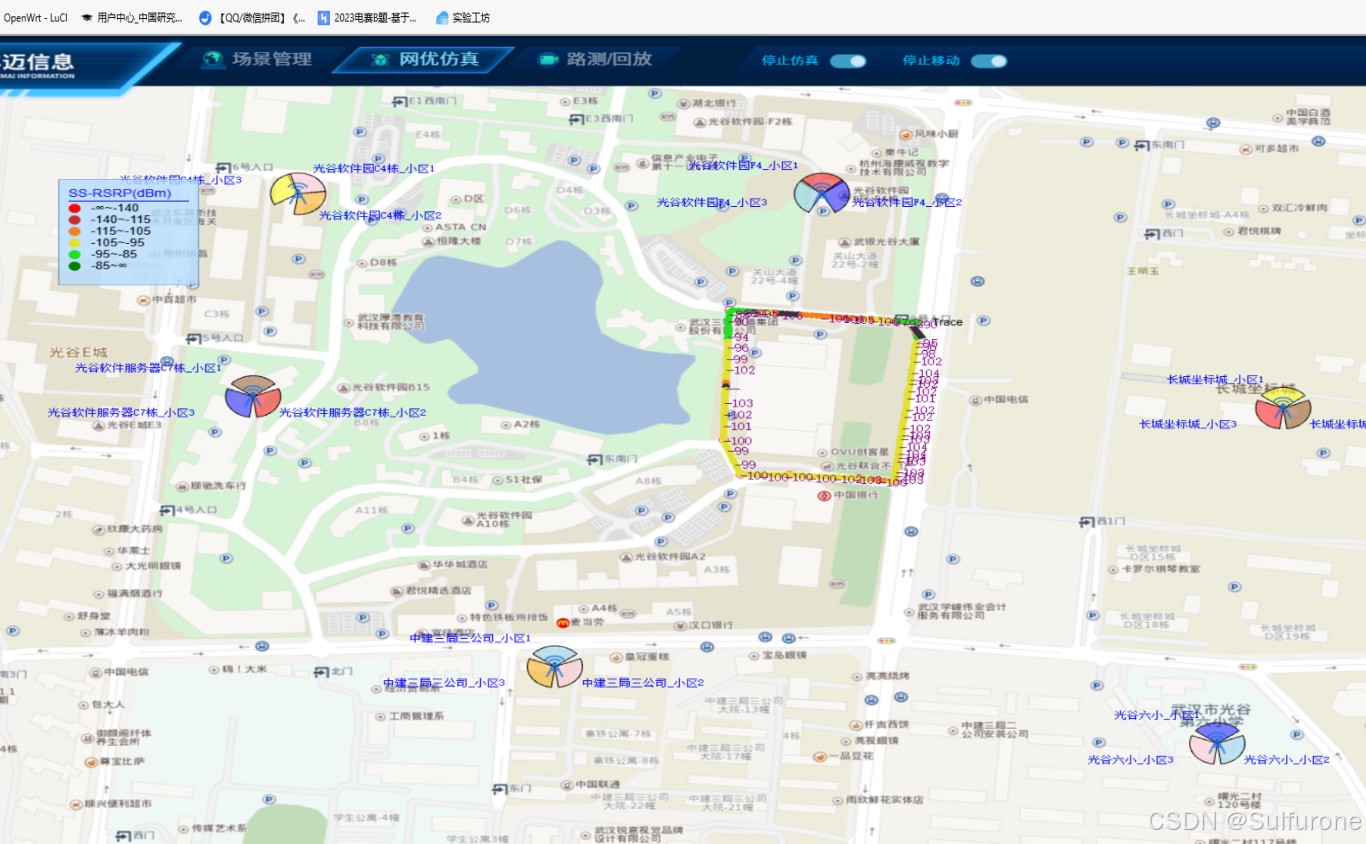The height and width of the screenshot is (844, 1366).
Task: Click the 迈信息 company logo
Action: click(38, 64)
